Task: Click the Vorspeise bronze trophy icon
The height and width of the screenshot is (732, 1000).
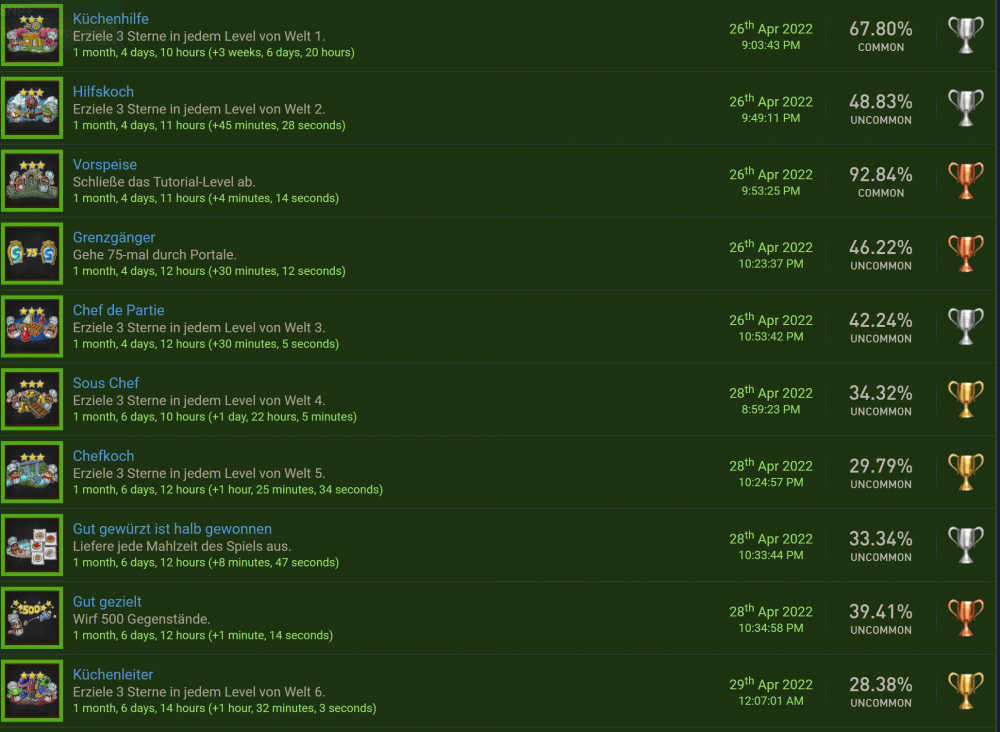Action: [x=965, y=181]
